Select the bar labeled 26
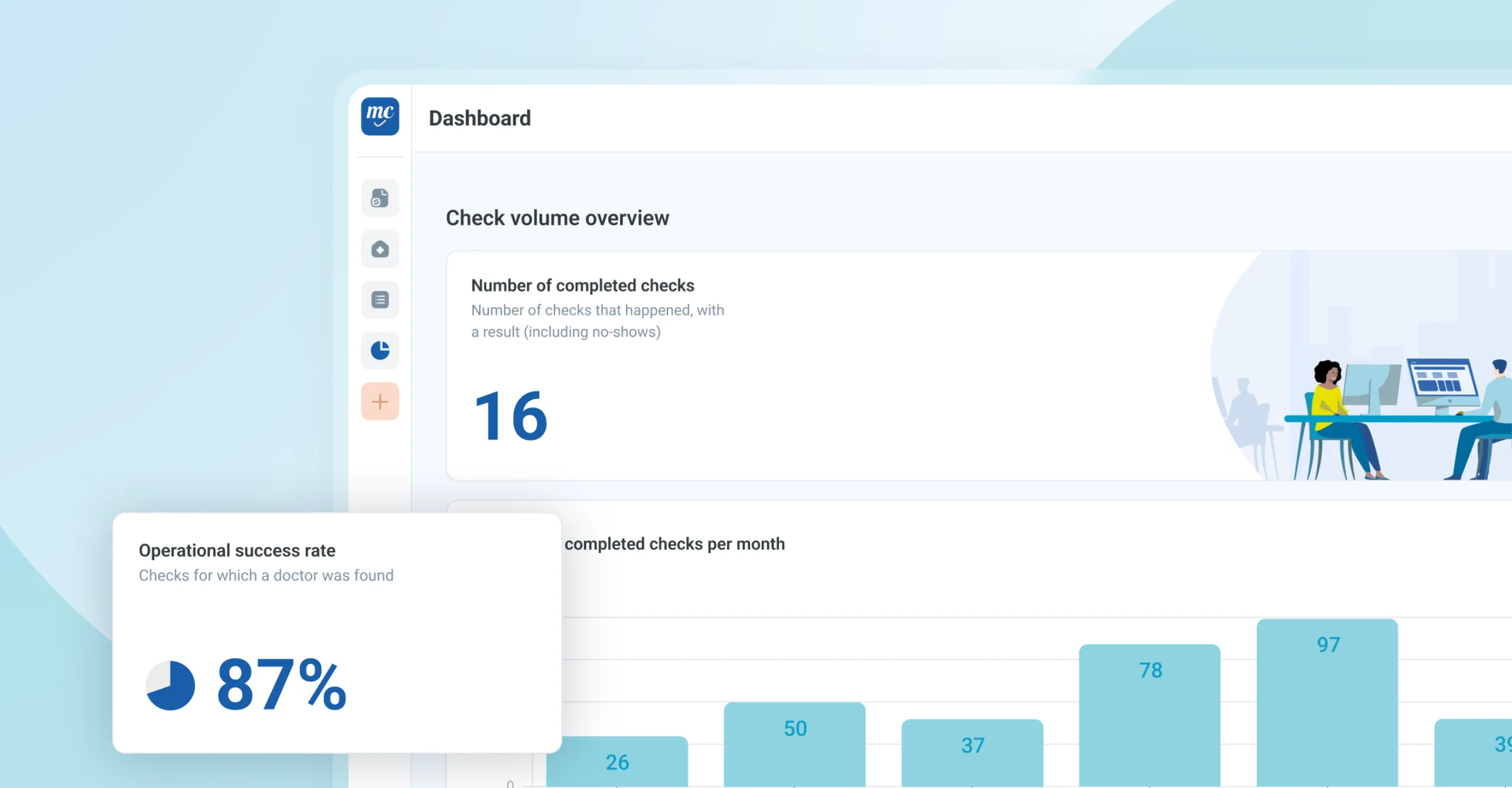 click(617, 761)
